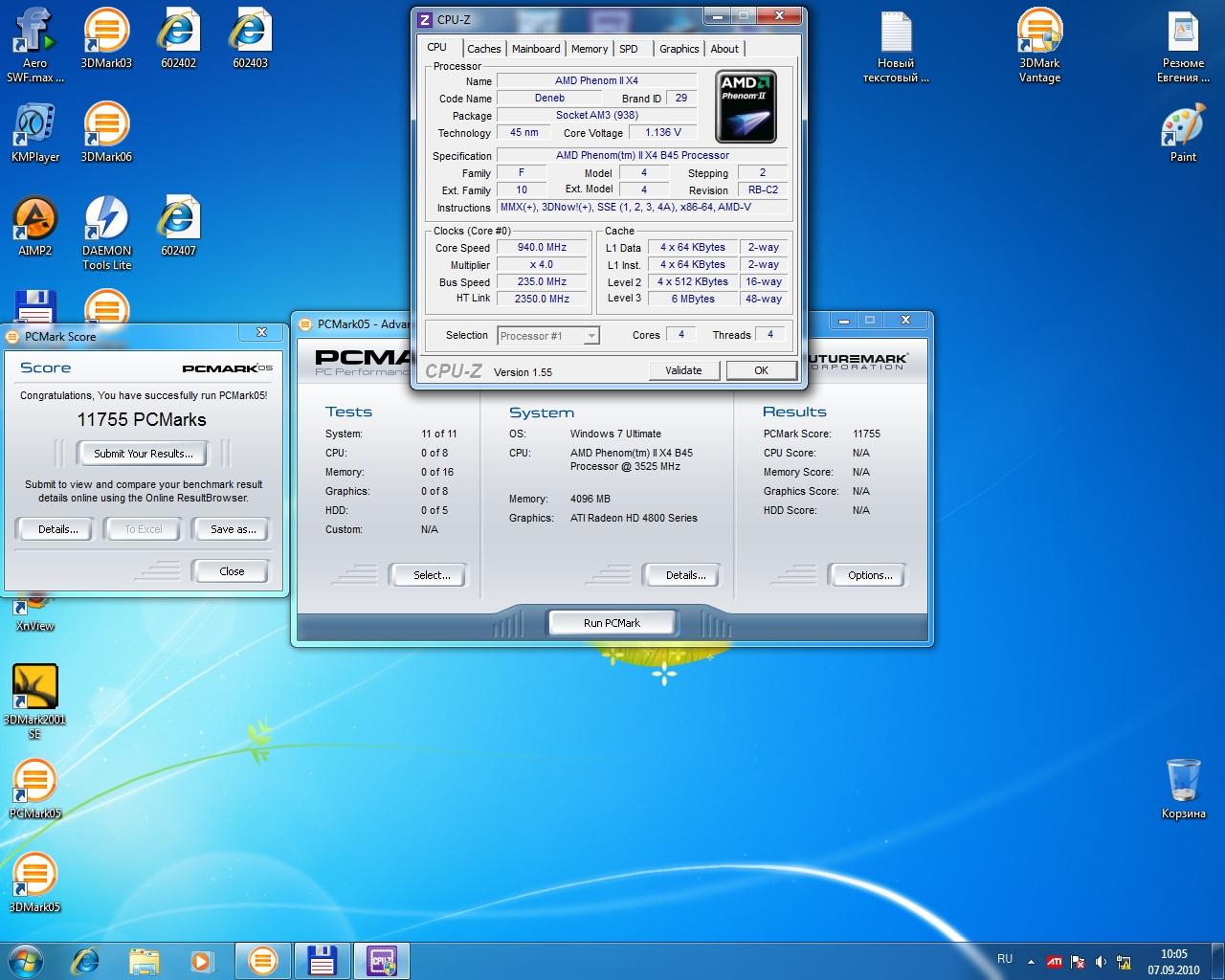Viewport: 1225px width, 980px height.
Task: Click the RU language indicator in taskbar
Action: [1005, 959]
